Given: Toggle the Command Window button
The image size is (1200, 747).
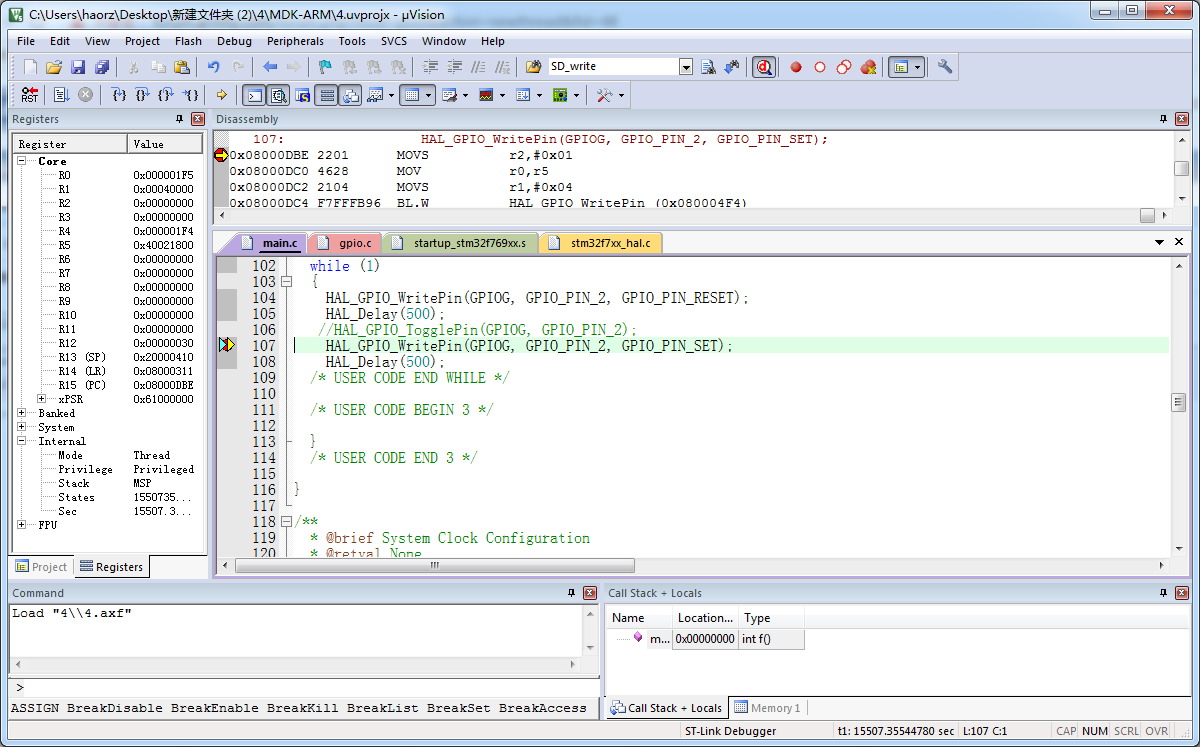Looking at the screenshot, I should click(255, 95).
